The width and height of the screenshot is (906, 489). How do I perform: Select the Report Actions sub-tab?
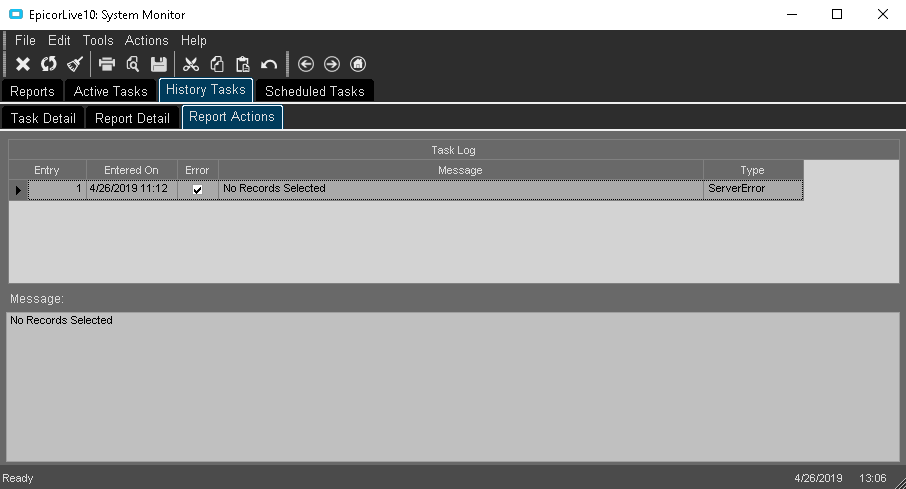(232, 117)
